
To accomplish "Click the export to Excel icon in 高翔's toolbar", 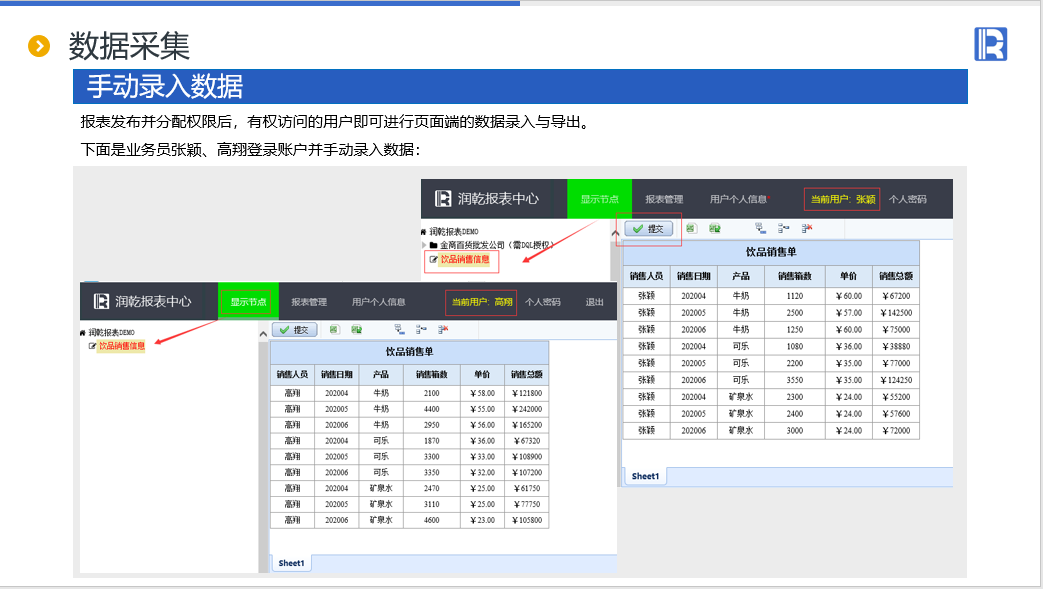I will [x=334, y=328].
